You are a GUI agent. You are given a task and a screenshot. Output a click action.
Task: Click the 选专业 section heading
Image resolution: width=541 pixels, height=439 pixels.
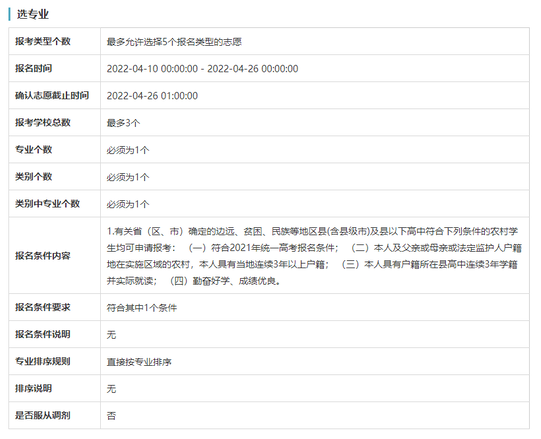33,14
